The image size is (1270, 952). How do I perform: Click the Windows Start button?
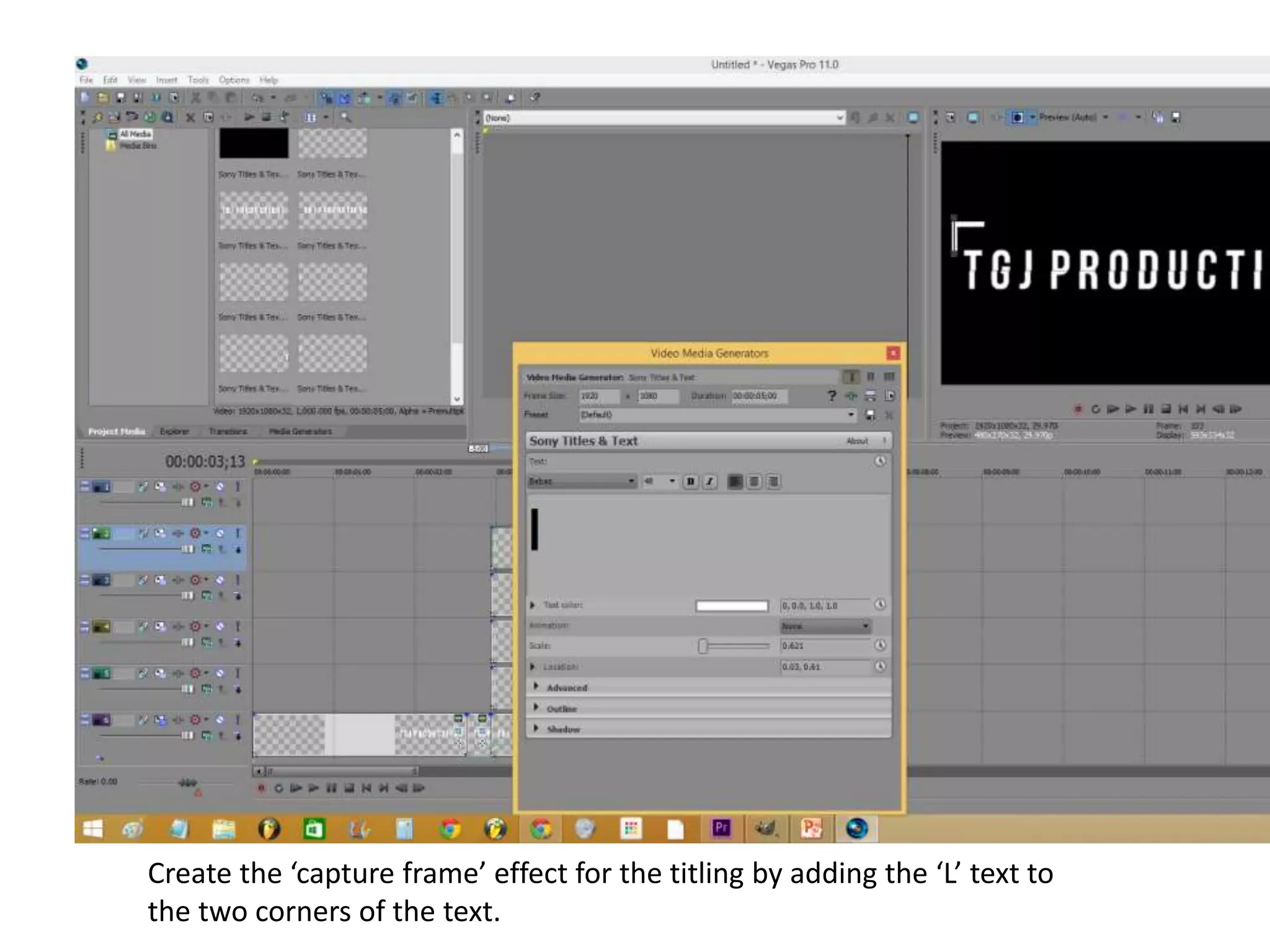[x=92, y=828]
